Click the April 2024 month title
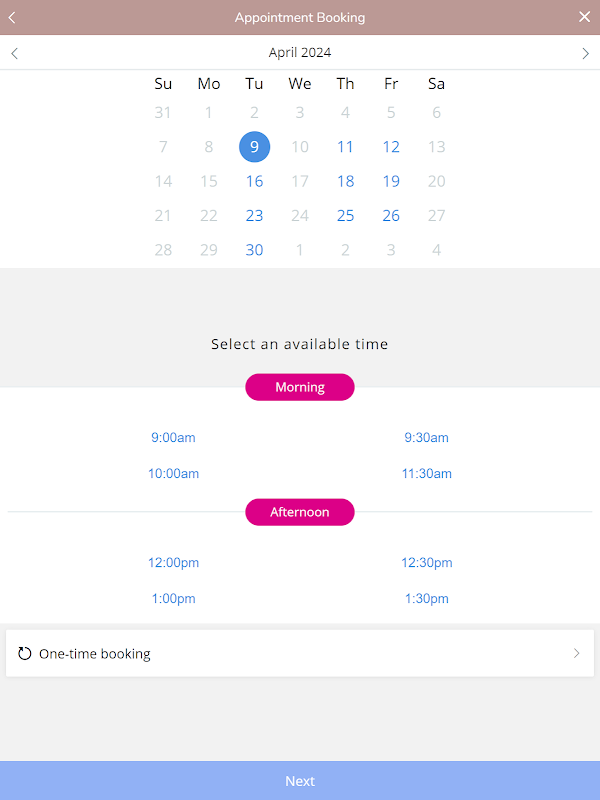Image resolution: width=600 pixels, height=800 pixels. [x=300, y=53]
